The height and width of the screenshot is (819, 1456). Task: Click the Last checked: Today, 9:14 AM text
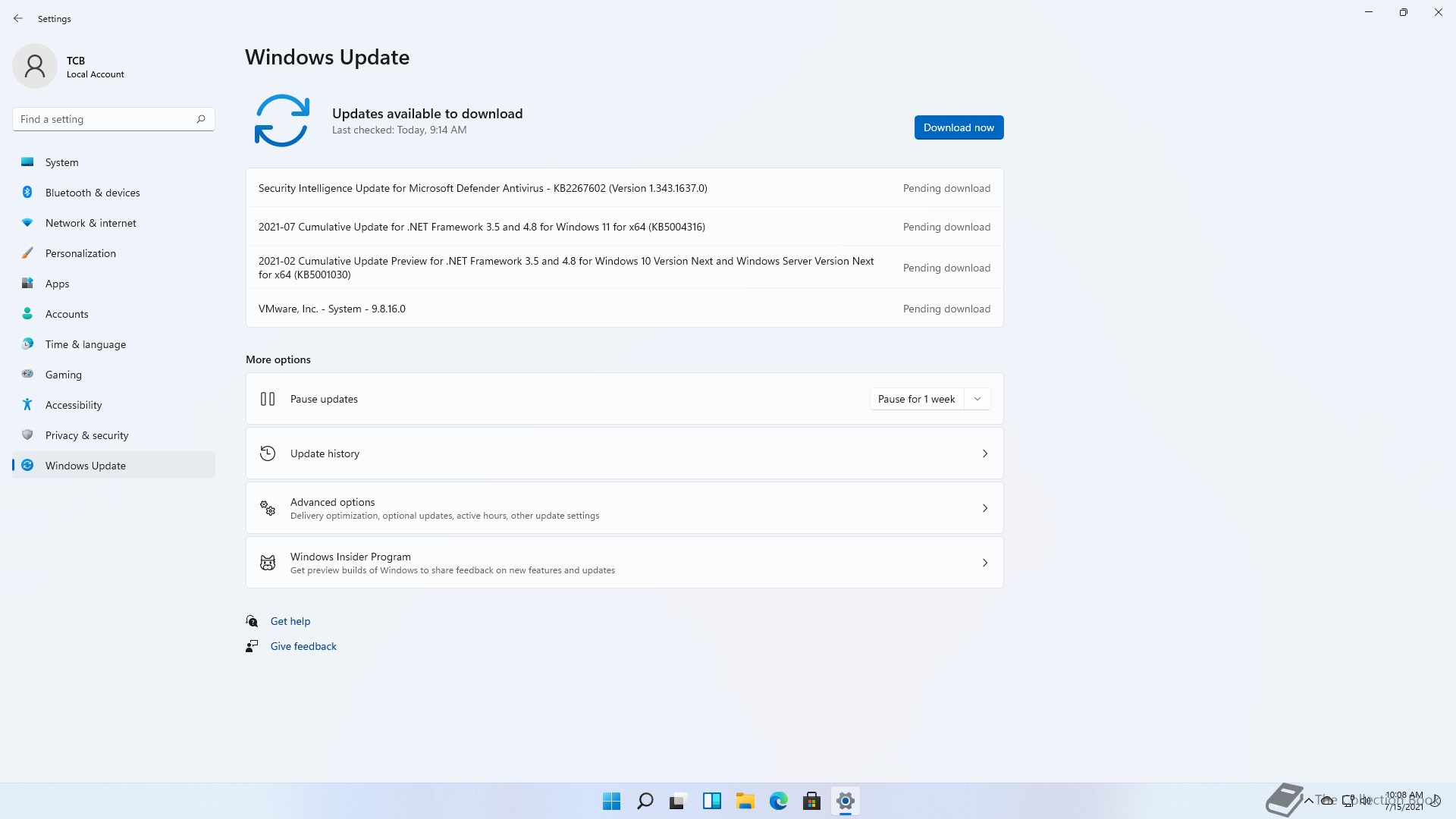(x=399, y=130)
